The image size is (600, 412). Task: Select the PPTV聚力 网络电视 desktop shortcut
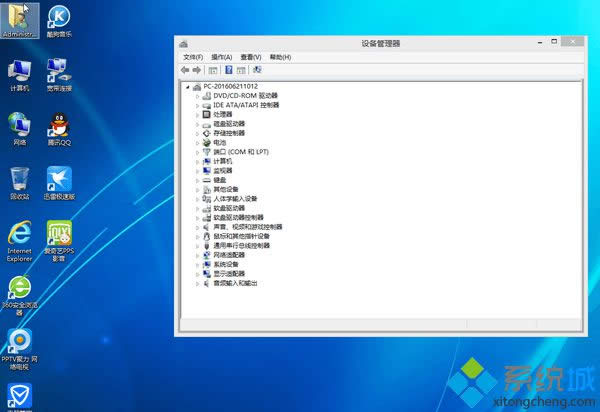pyautogui.click(x=20, y=350)
